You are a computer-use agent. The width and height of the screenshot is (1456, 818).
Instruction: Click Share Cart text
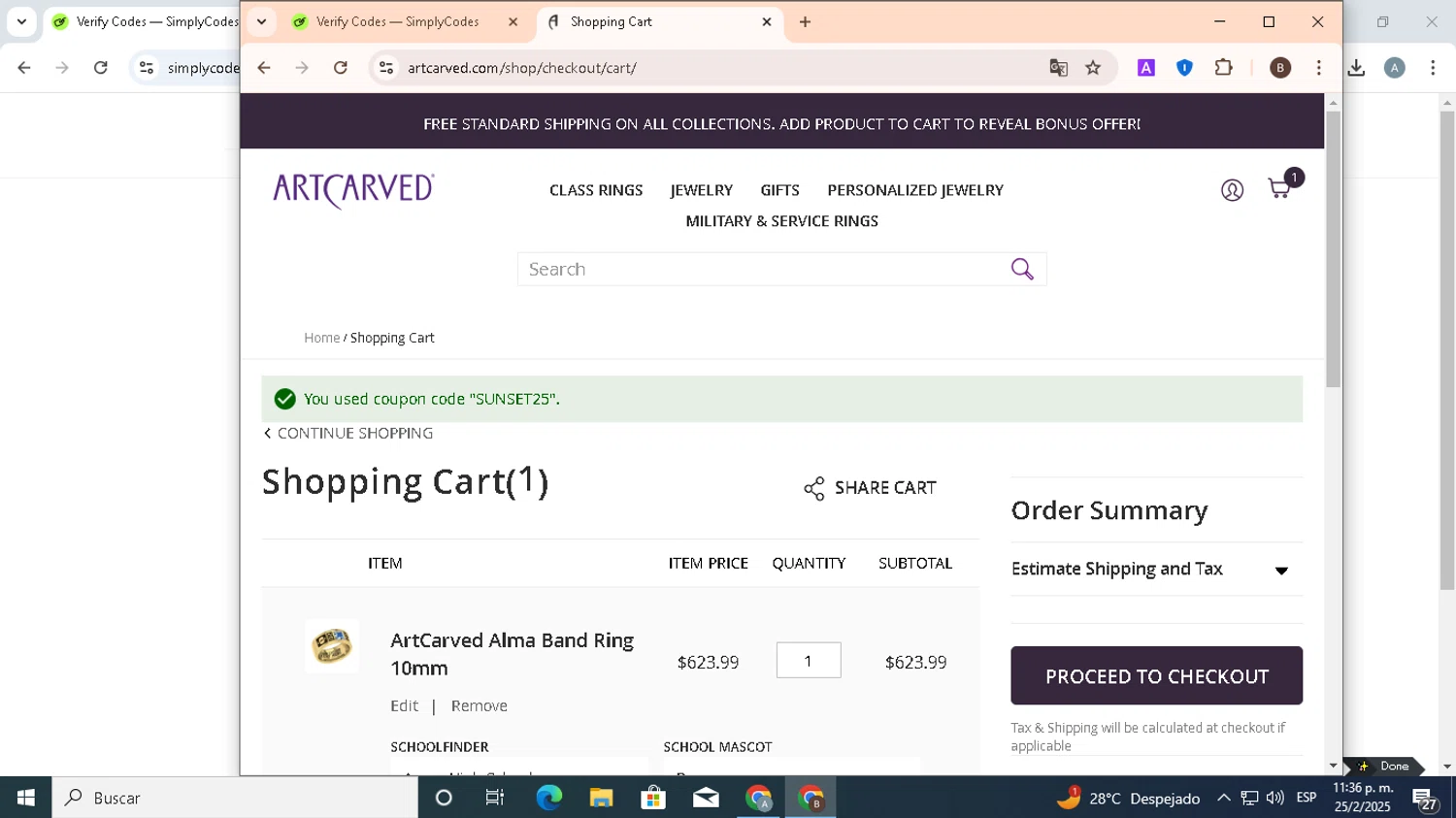point(885,488)
